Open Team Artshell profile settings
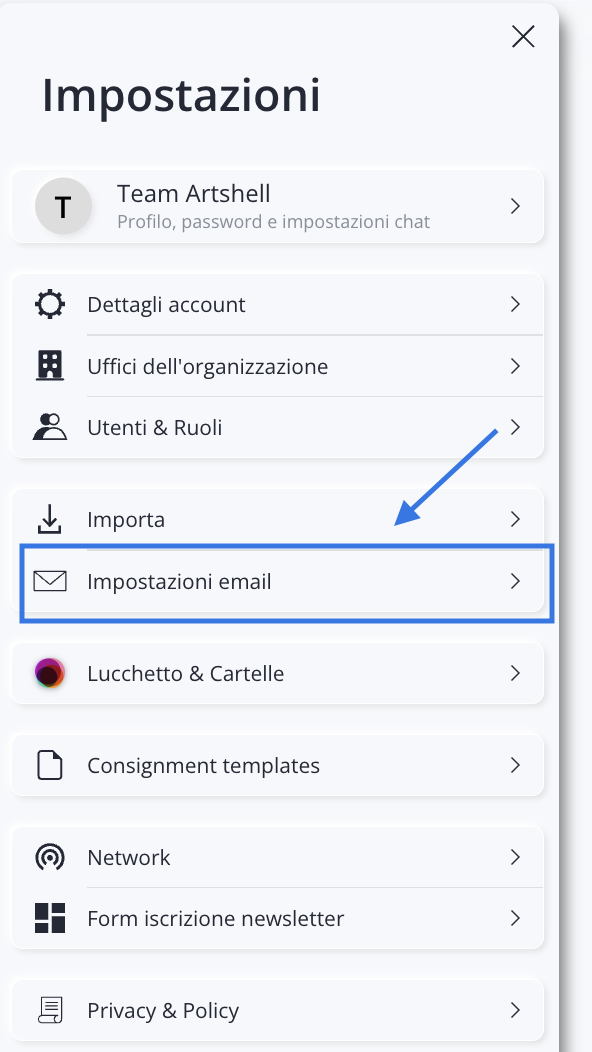592x1052 pixels. click(277, 206)
